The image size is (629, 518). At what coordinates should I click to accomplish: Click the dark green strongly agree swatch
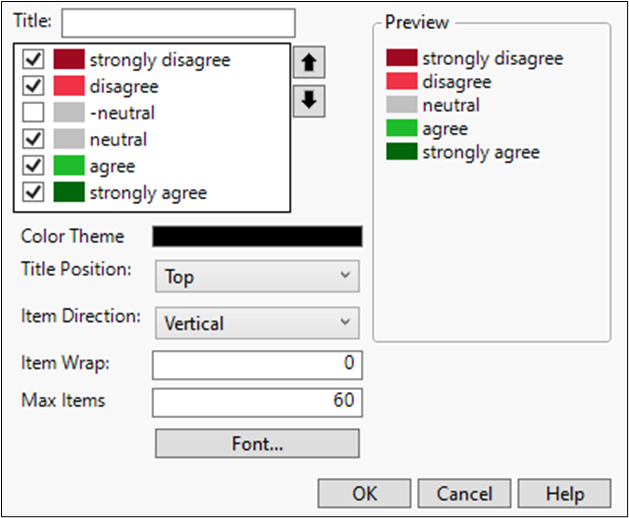[x=68, y=192]
